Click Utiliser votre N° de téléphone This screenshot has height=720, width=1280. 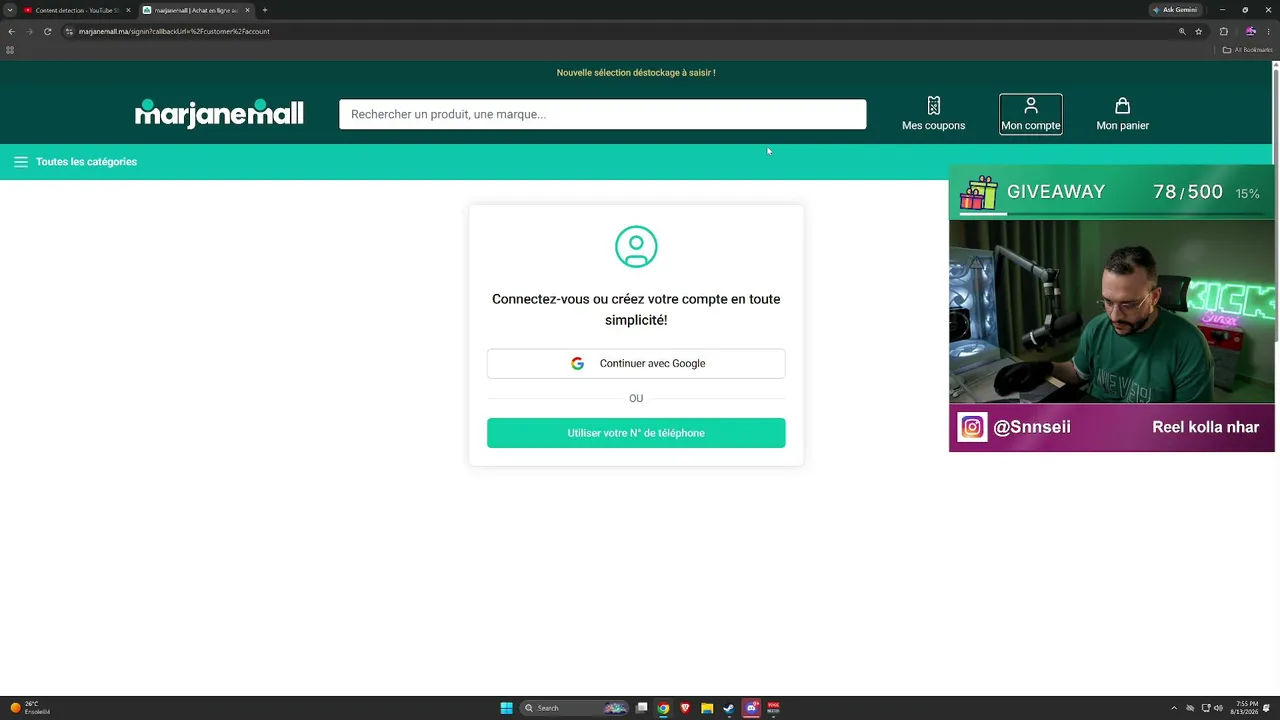(636, 433)
